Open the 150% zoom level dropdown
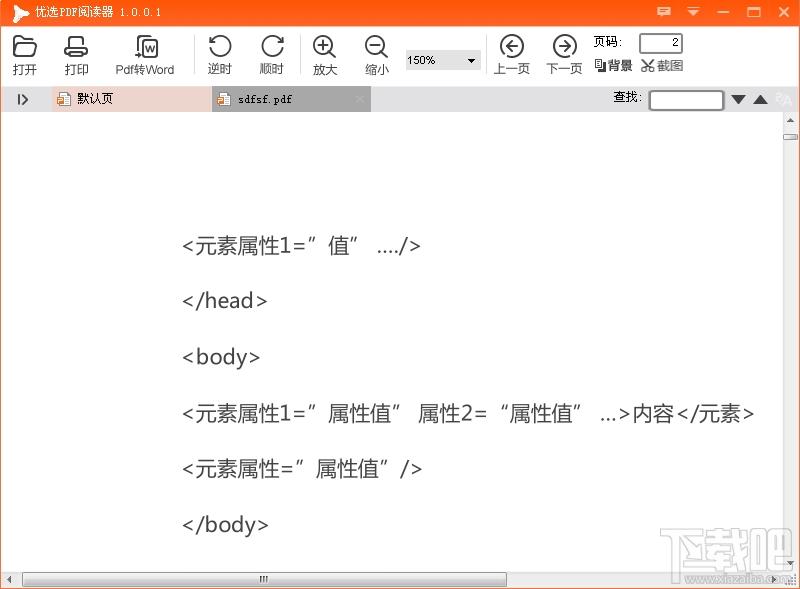This screenshot has height=589, width=800. pos(443,60)
